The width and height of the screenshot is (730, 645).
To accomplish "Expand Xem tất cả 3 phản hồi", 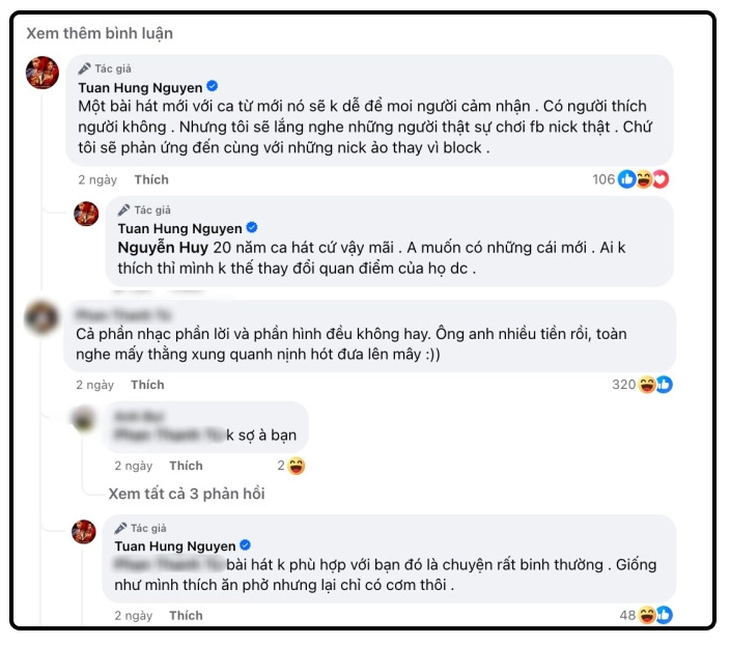I will coord(187,494).
